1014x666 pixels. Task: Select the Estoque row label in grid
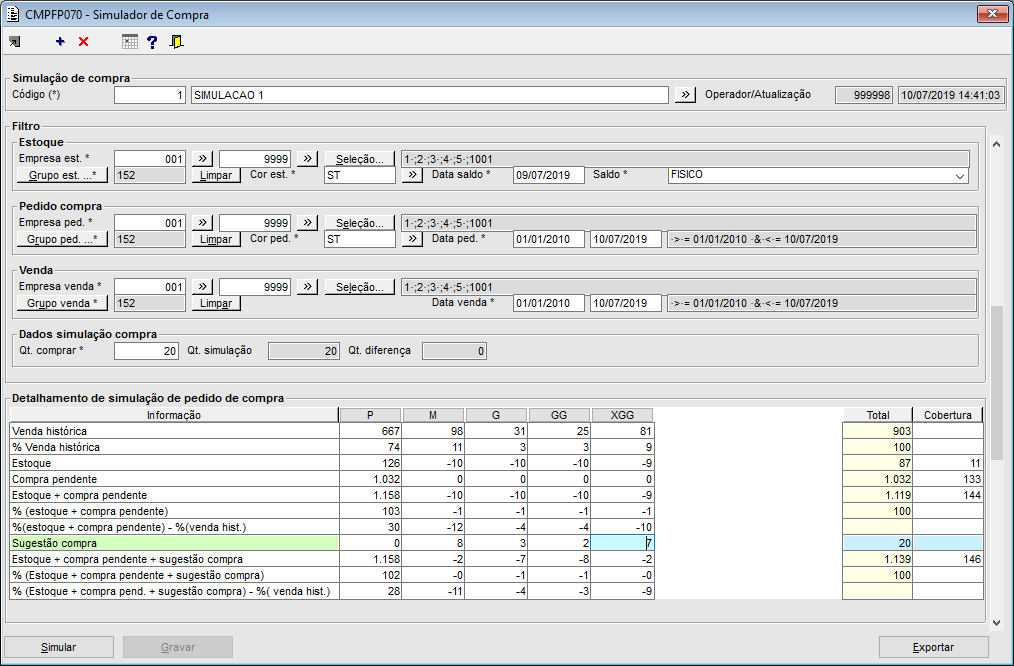coord(175,463)
